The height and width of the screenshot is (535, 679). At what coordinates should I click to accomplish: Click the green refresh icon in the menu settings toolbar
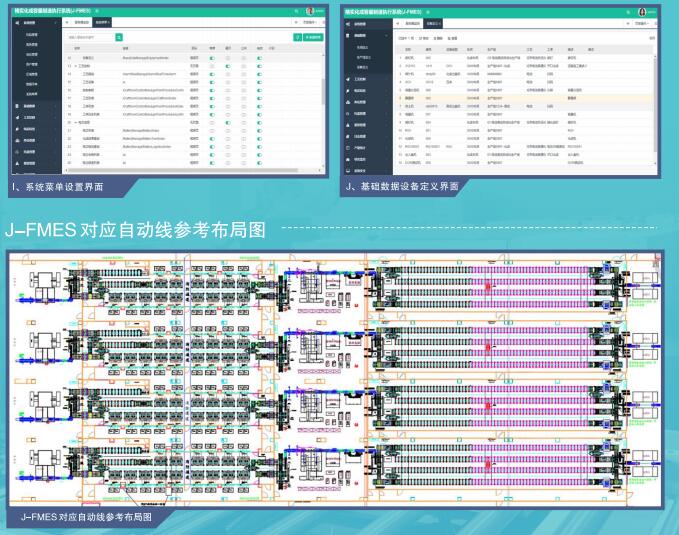tap(297, 36)
